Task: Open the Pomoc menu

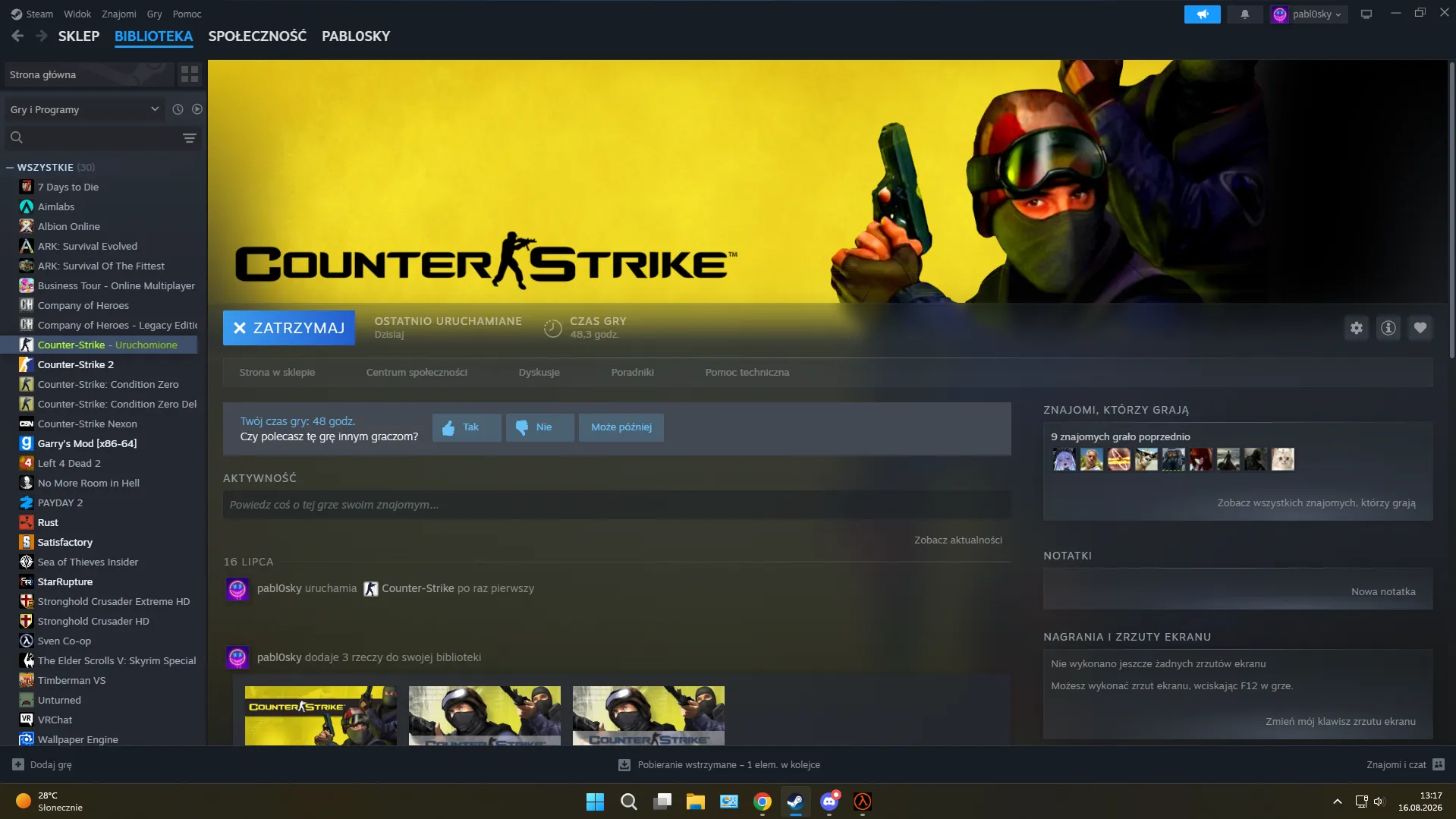Action: coord(187,14)
